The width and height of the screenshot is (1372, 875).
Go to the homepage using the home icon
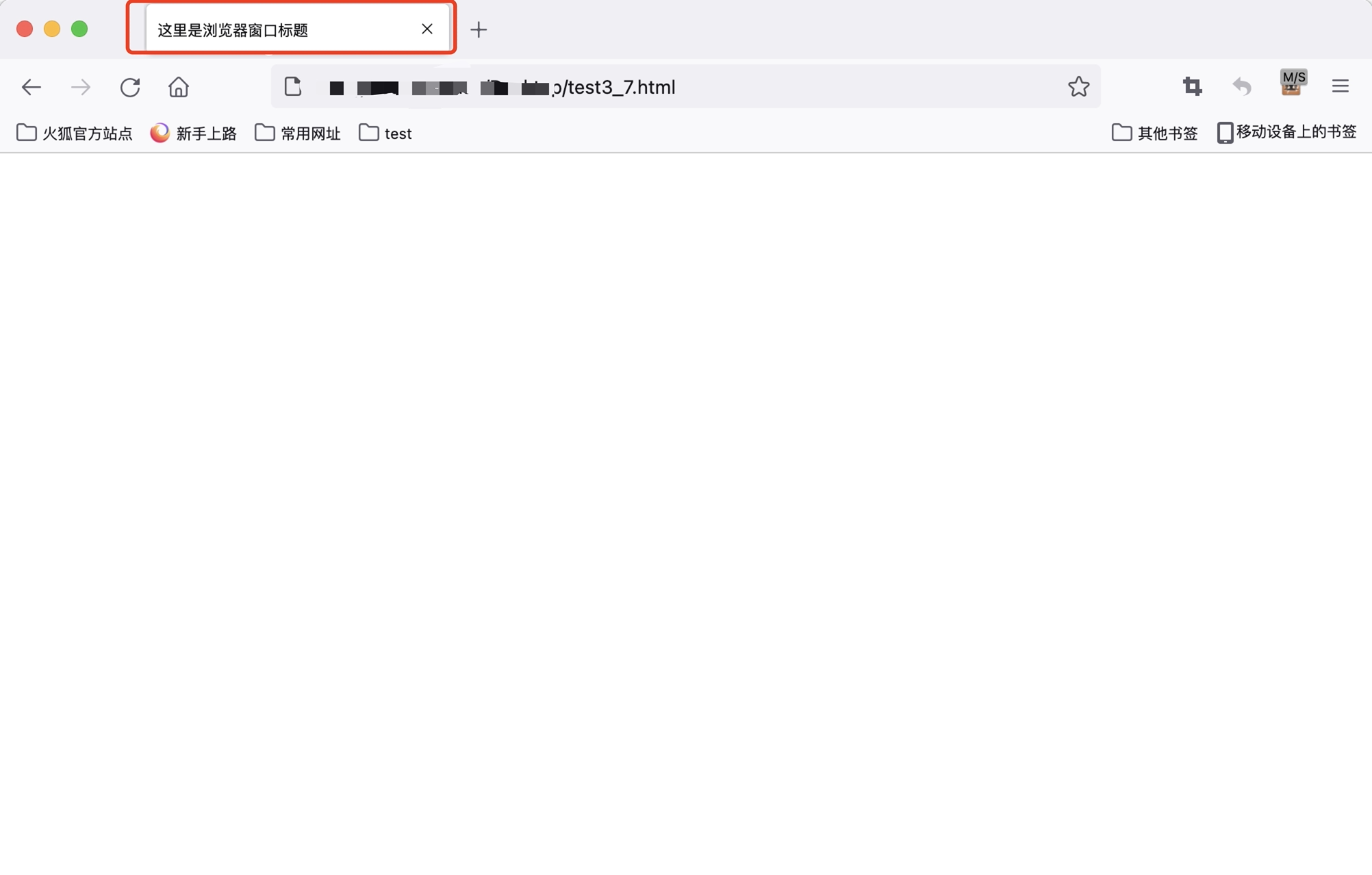[x=178, y=87]
